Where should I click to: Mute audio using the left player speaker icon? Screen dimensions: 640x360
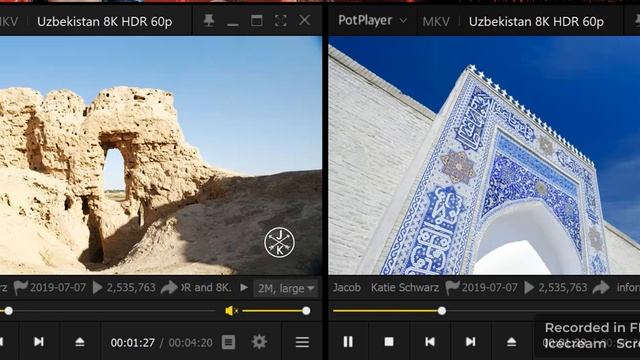[231, 311]
